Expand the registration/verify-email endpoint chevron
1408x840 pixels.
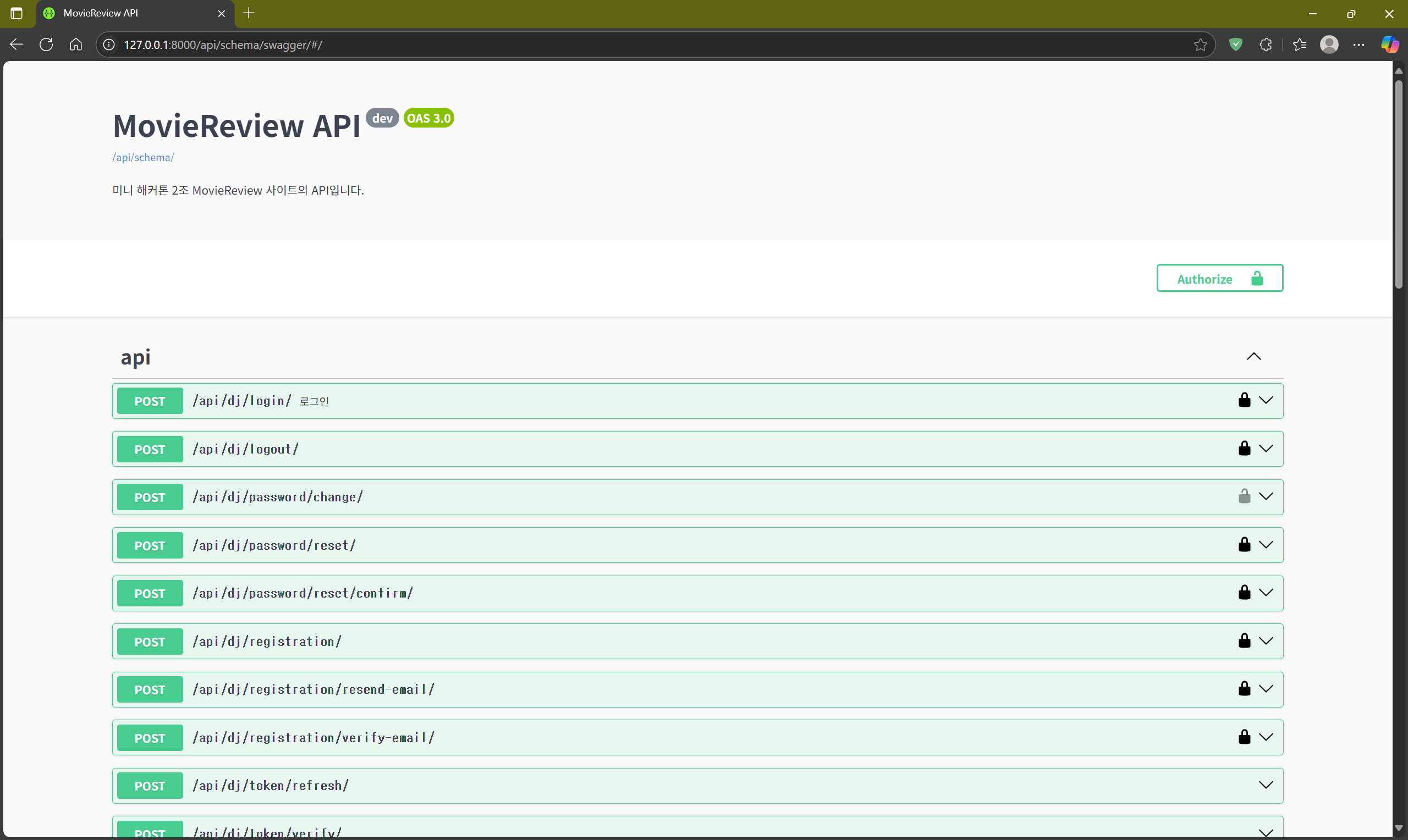[x=1266, y=737]
